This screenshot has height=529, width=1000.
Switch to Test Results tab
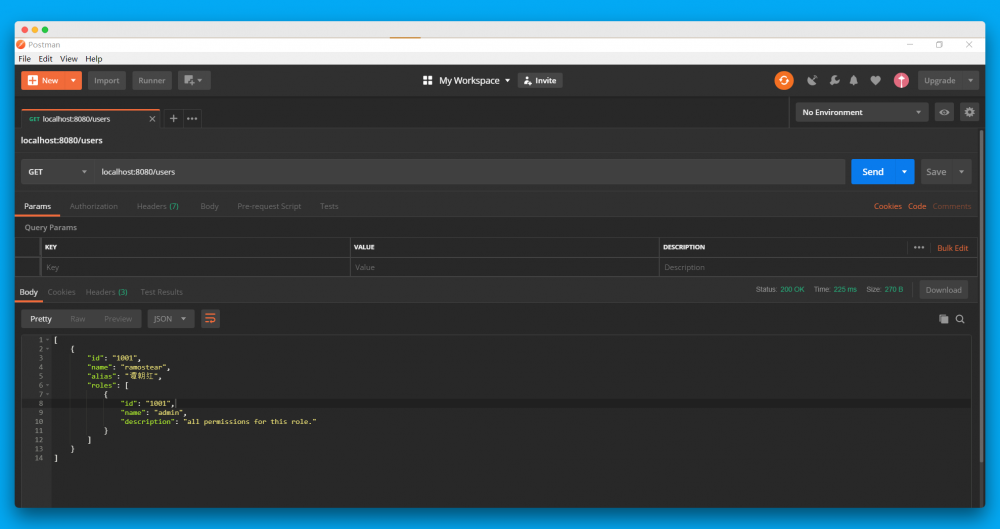click(x=161, y=292)
